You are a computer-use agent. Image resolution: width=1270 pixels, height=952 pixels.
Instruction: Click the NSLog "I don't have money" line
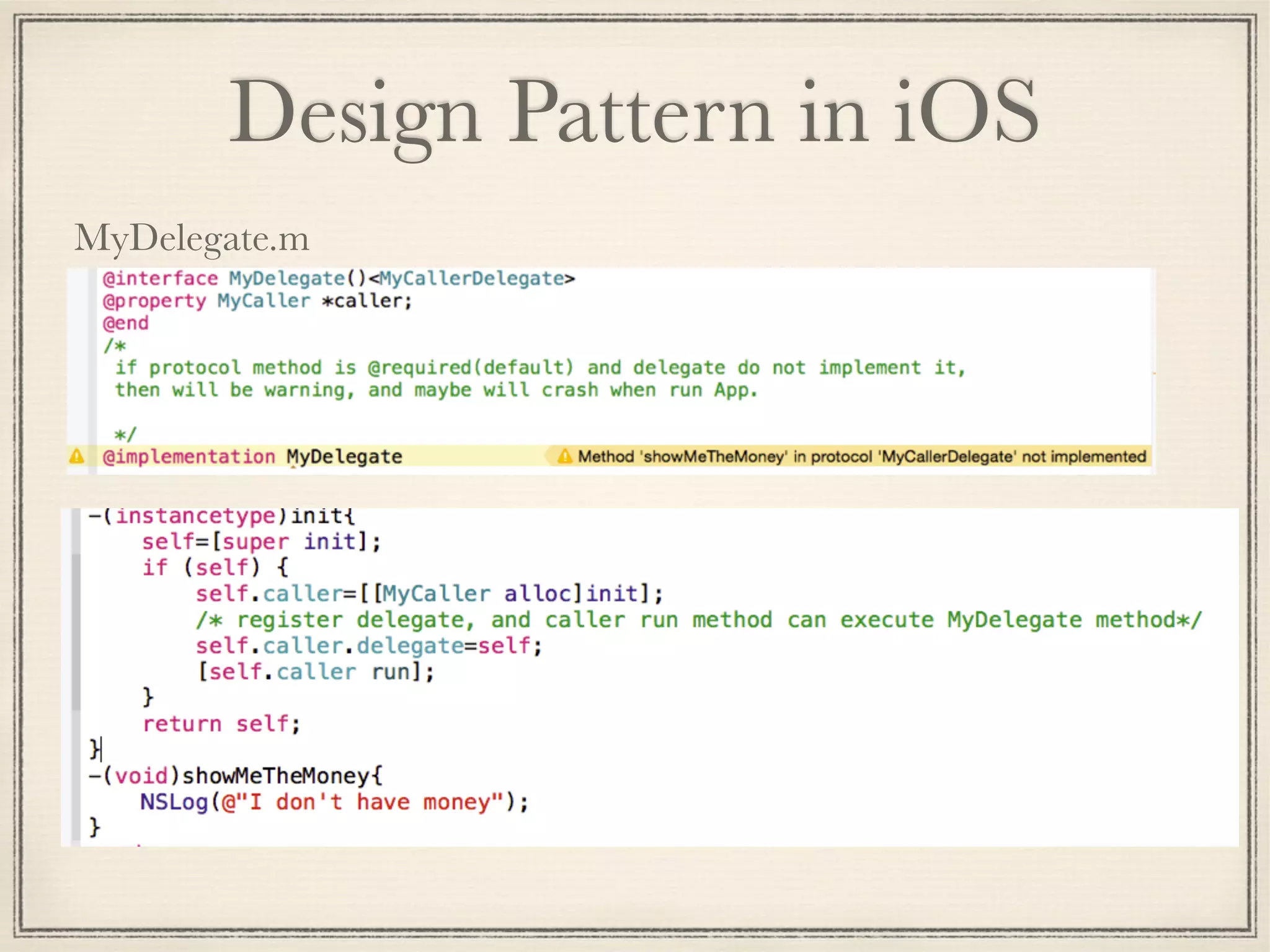pos(334,802)
